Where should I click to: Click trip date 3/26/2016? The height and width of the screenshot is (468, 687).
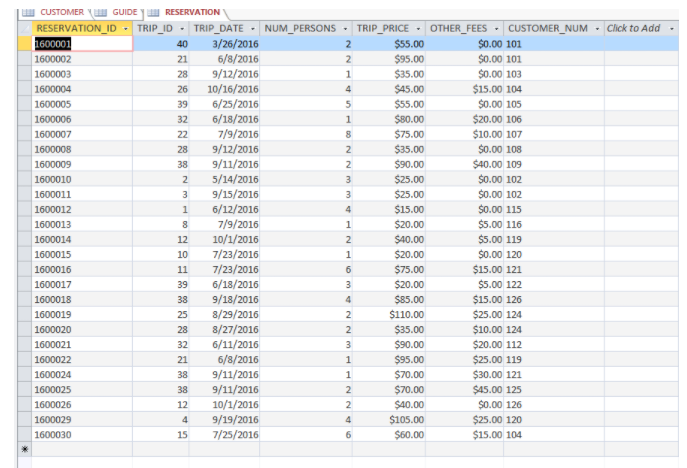(x=224, y=44)
